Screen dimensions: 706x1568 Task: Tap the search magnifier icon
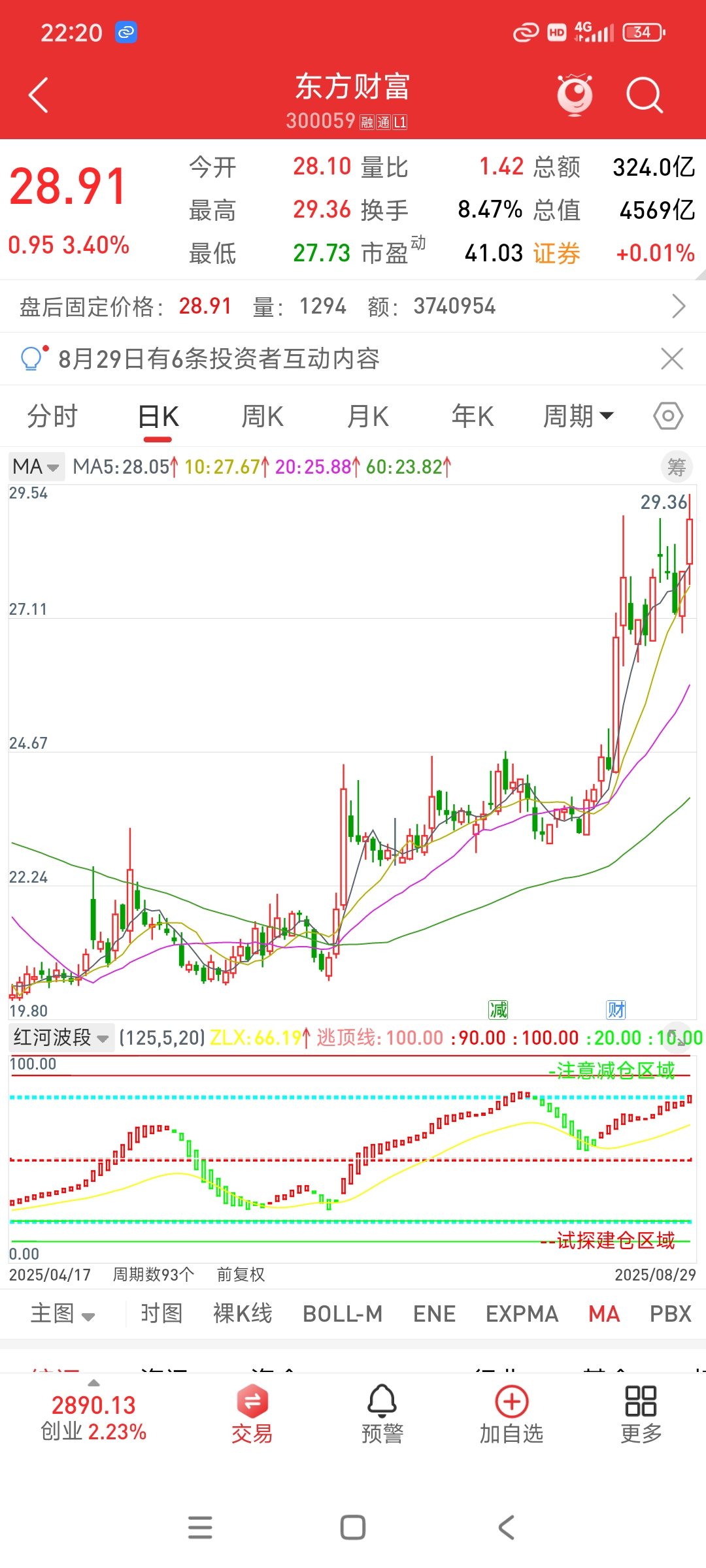645,95
